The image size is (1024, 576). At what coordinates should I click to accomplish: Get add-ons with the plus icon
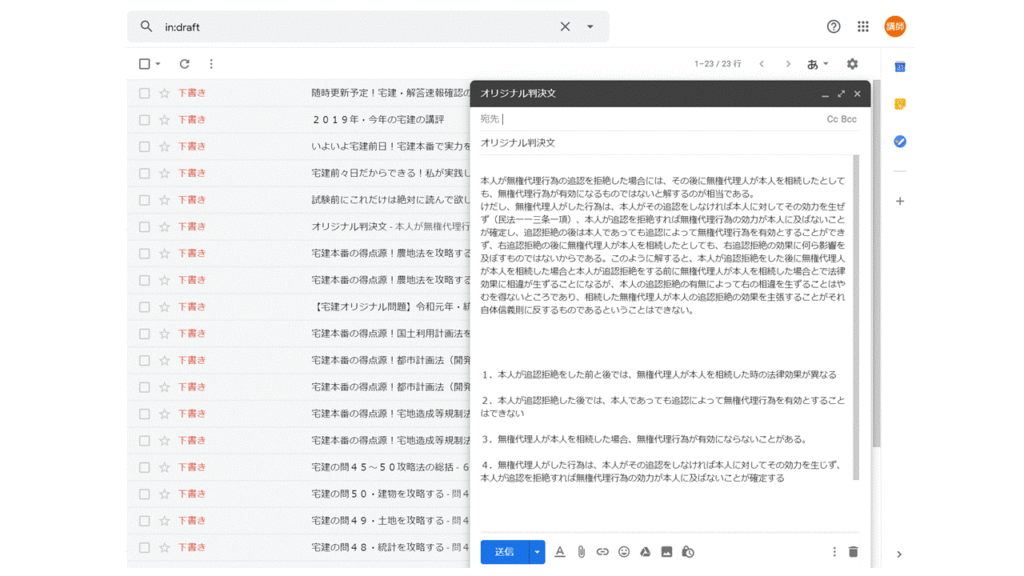coord(900,201)
